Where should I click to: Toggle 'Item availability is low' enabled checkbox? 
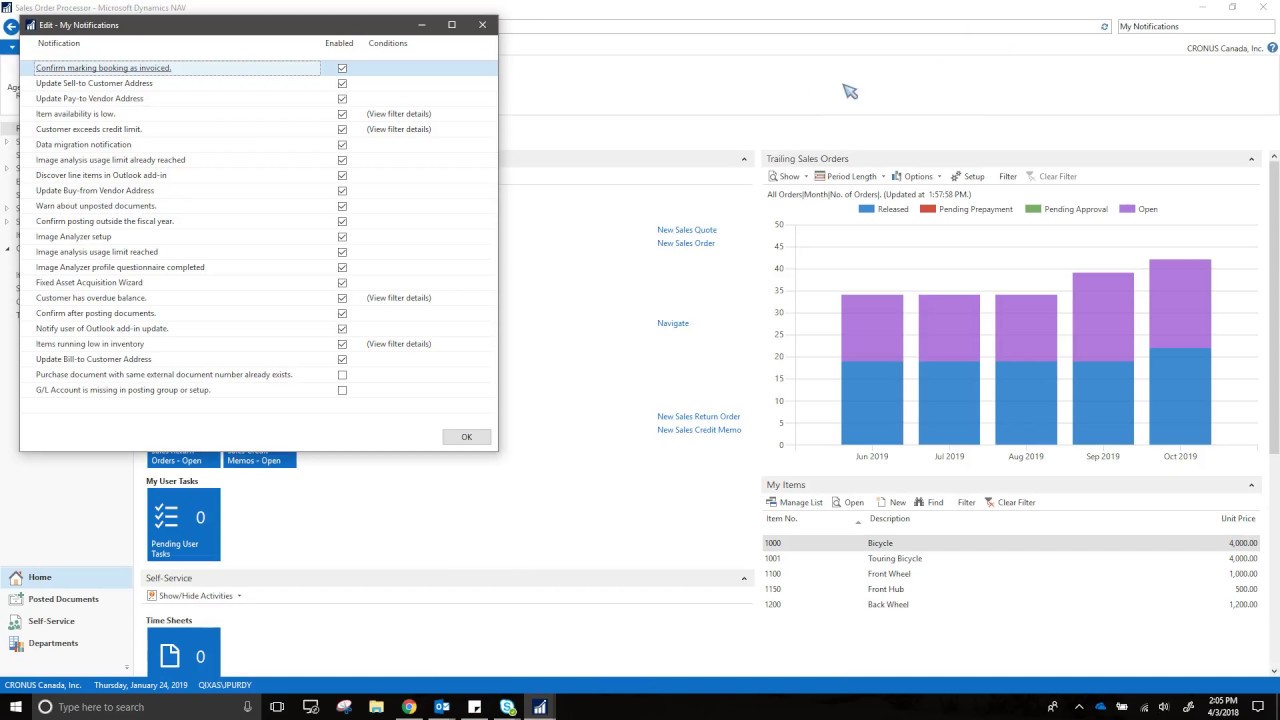point(342,114)
